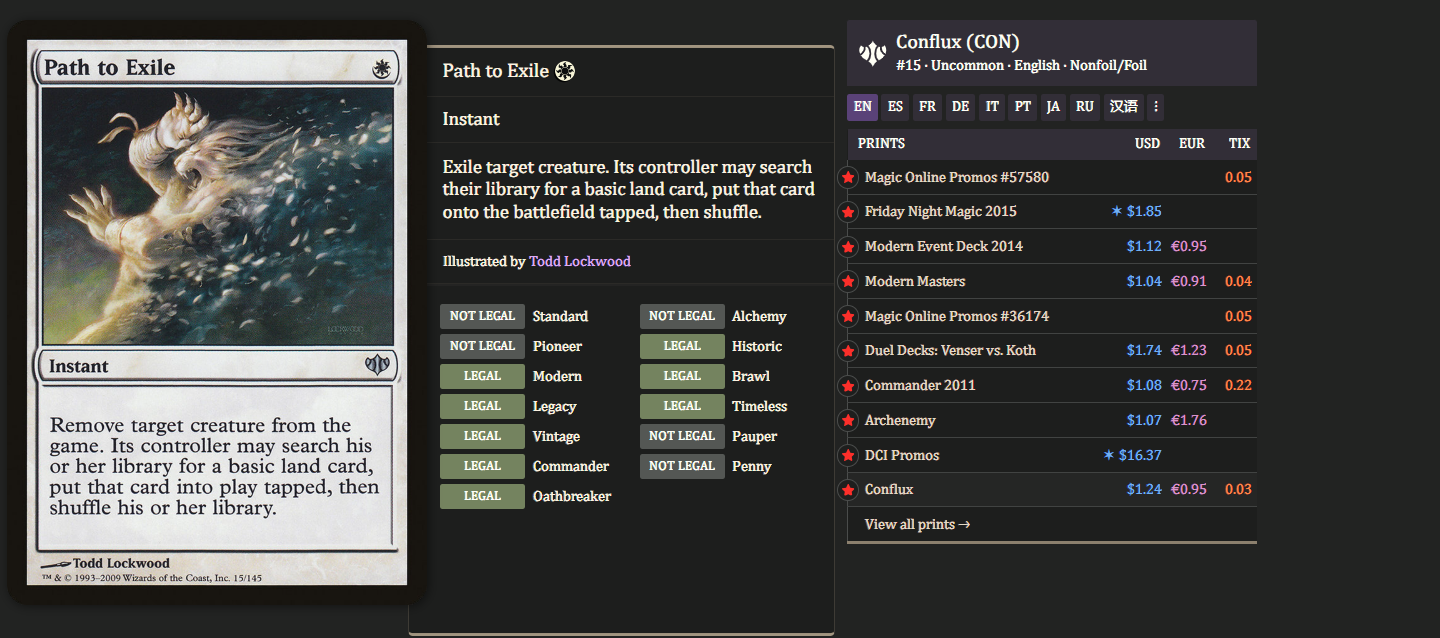The width and height of the screenshot is (1440, 638).
Task: Click the red star icon beside Friday Night Magic 2015
Action: [848, 212]
